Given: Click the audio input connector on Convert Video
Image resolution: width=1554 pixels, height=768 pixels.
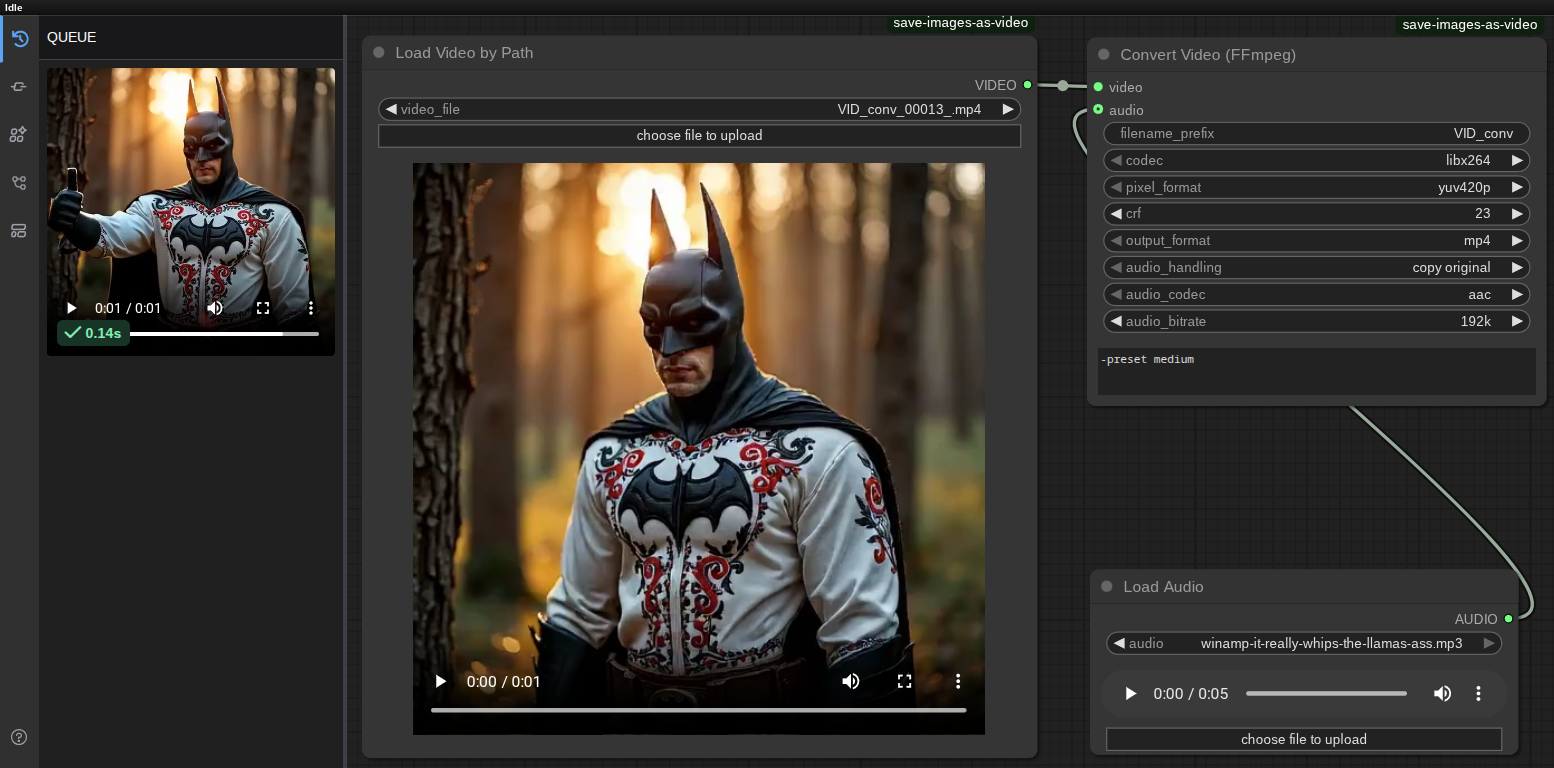Looking at the screenshot, I should pyautogui.click(x=1099, y=109).
